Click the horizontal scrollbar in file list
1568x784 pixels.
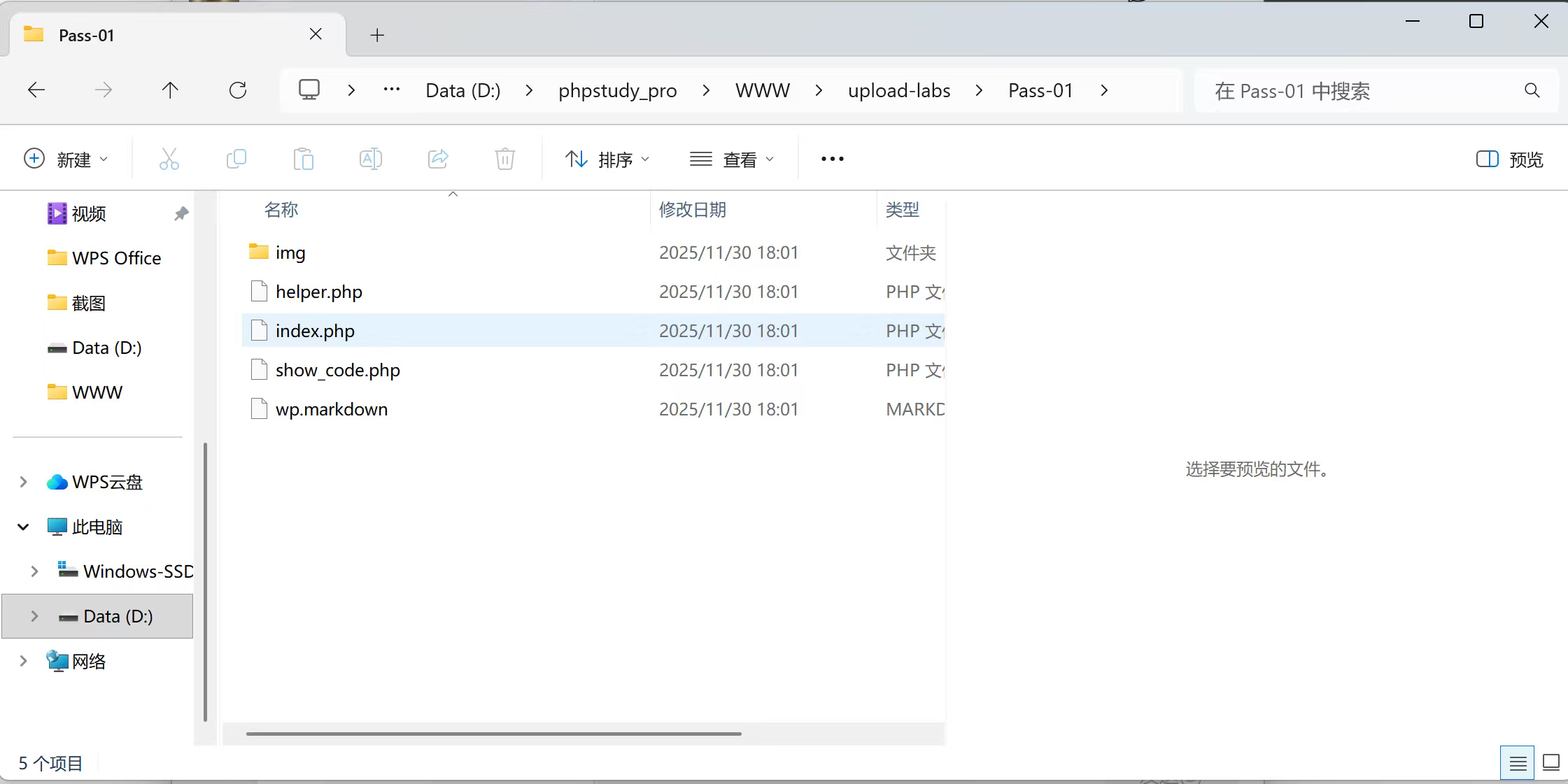click(493, 734)
